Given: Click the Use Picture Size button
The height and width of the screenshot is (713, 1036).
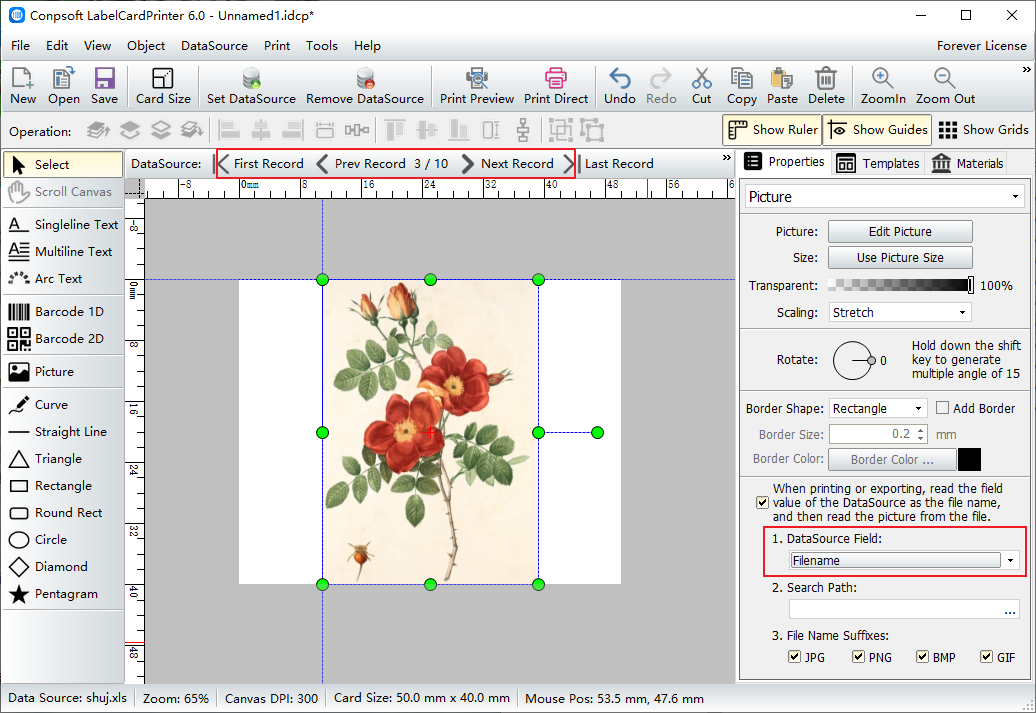Looking at the screenshot, I should [x=900, y=258].
